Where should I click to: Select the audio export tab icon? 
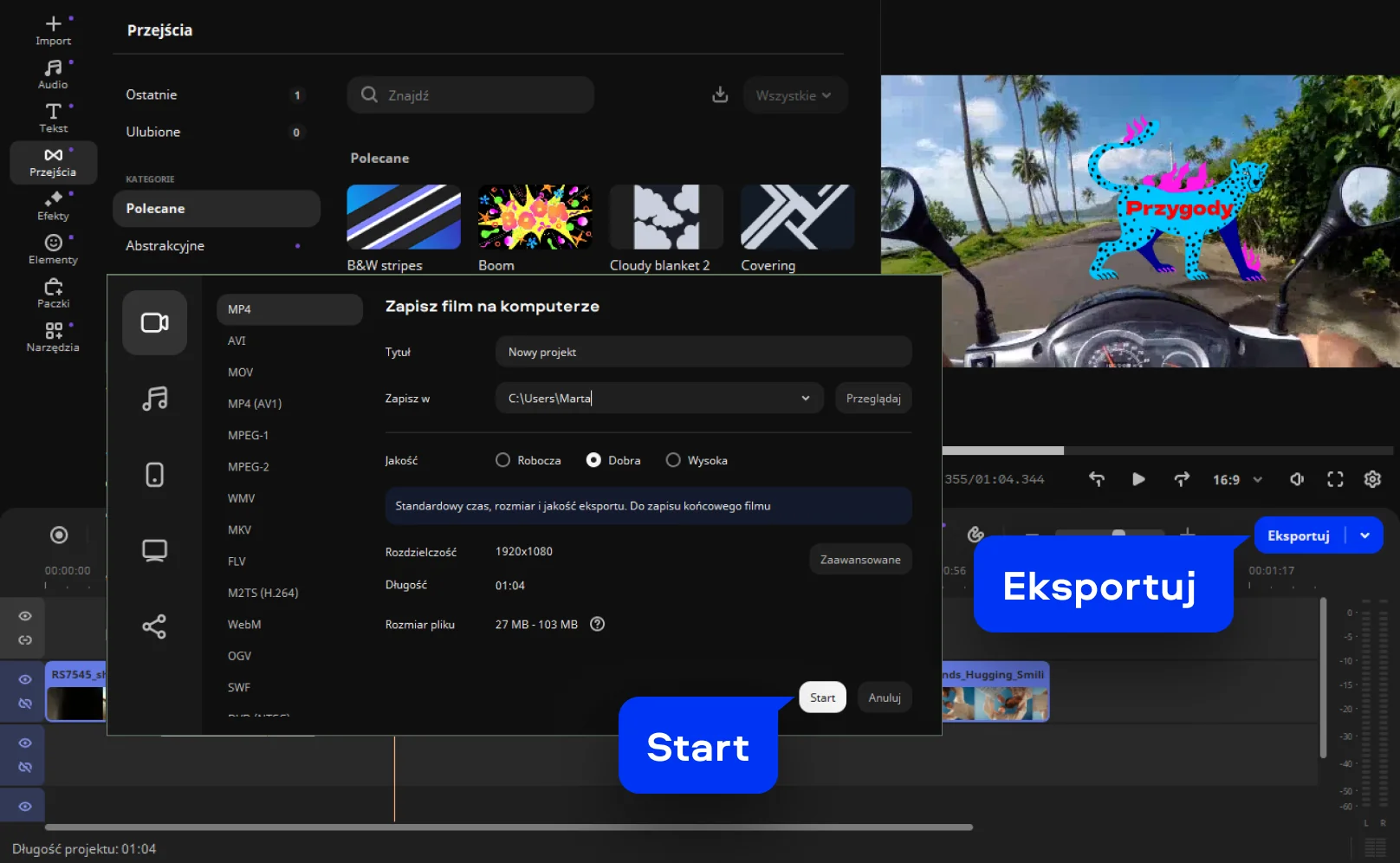(154, 399)
